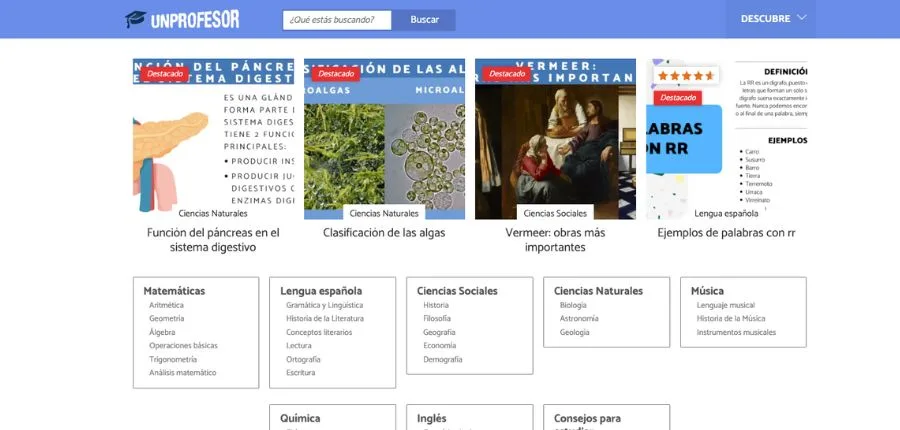Click the Buscar search button

click(424, 20)
